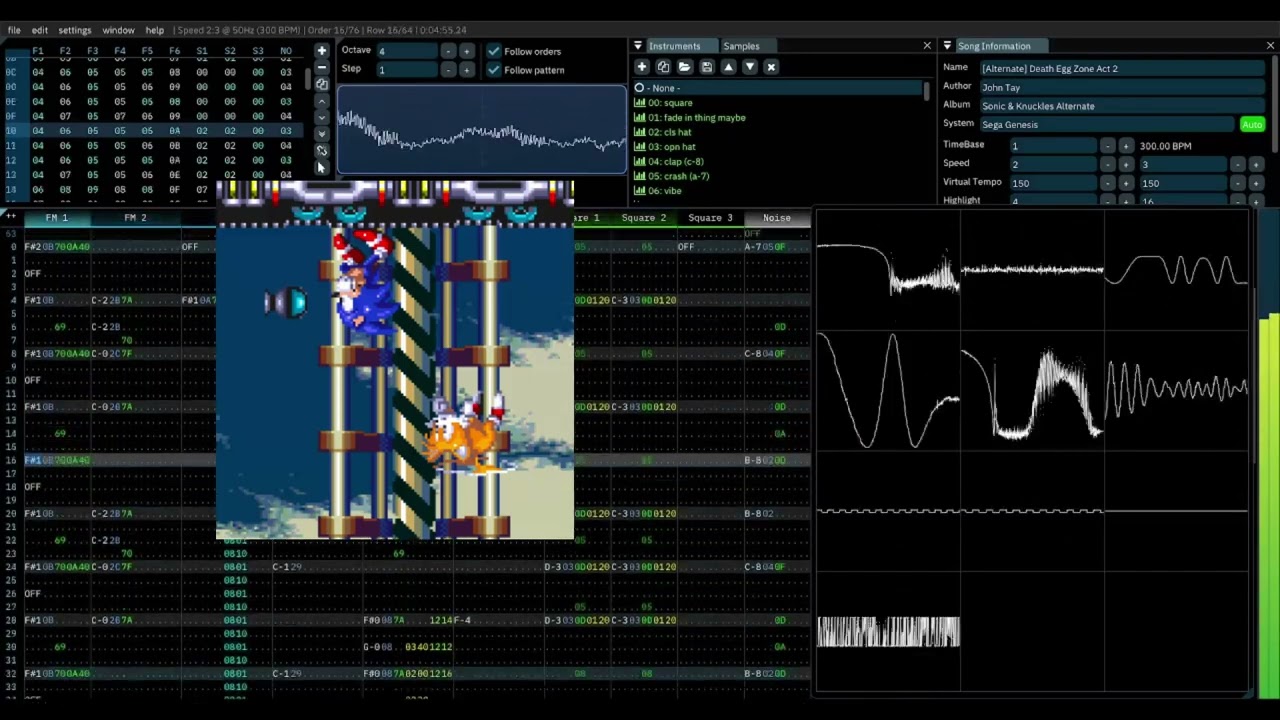Open Instruments window collapse menu arrow
This screenshot has height=720, width=1280.
(x=638, y=46)
